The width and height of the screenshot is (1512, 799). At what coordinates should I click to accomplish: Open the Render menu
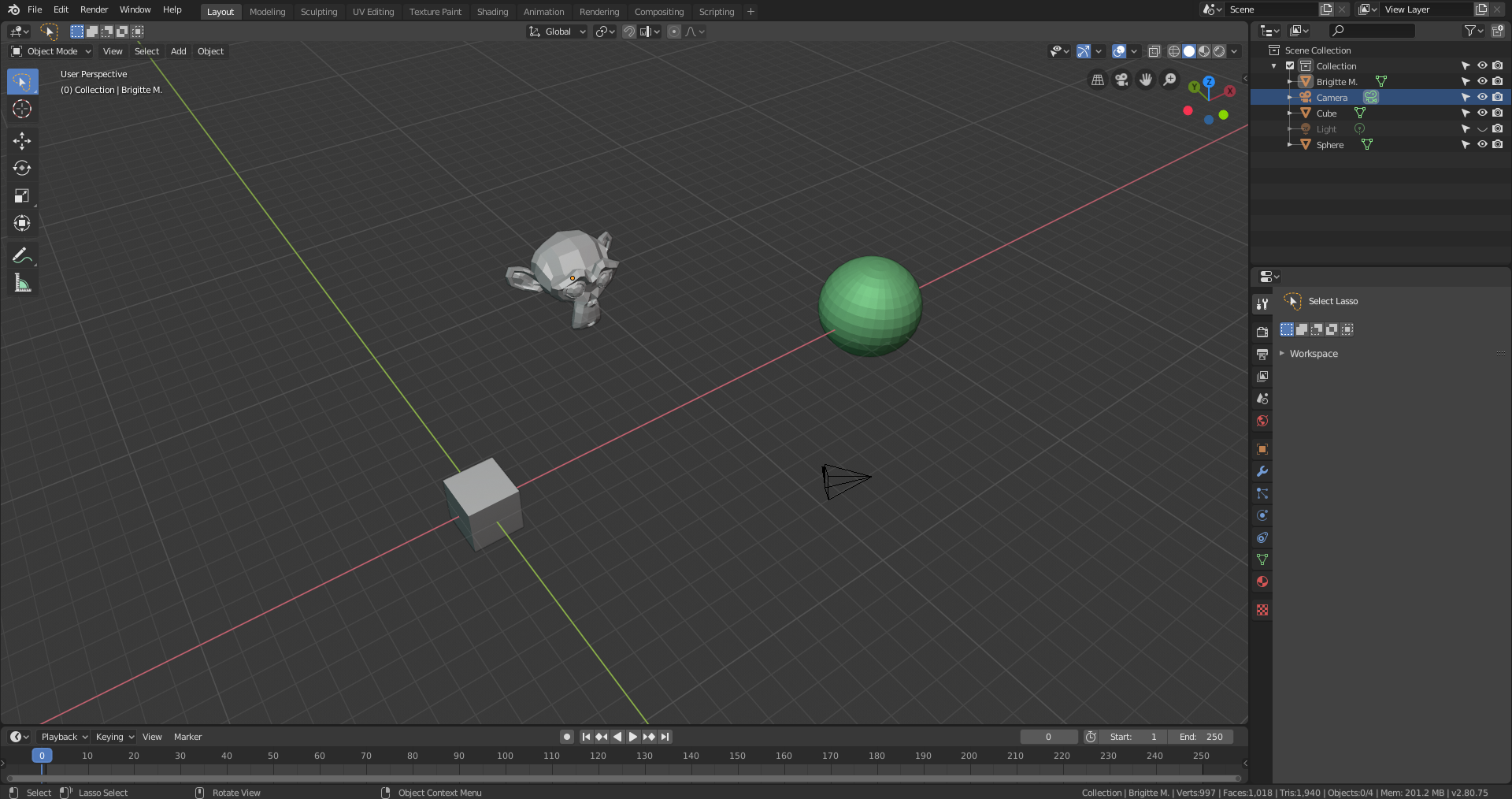tap(94, 9)
